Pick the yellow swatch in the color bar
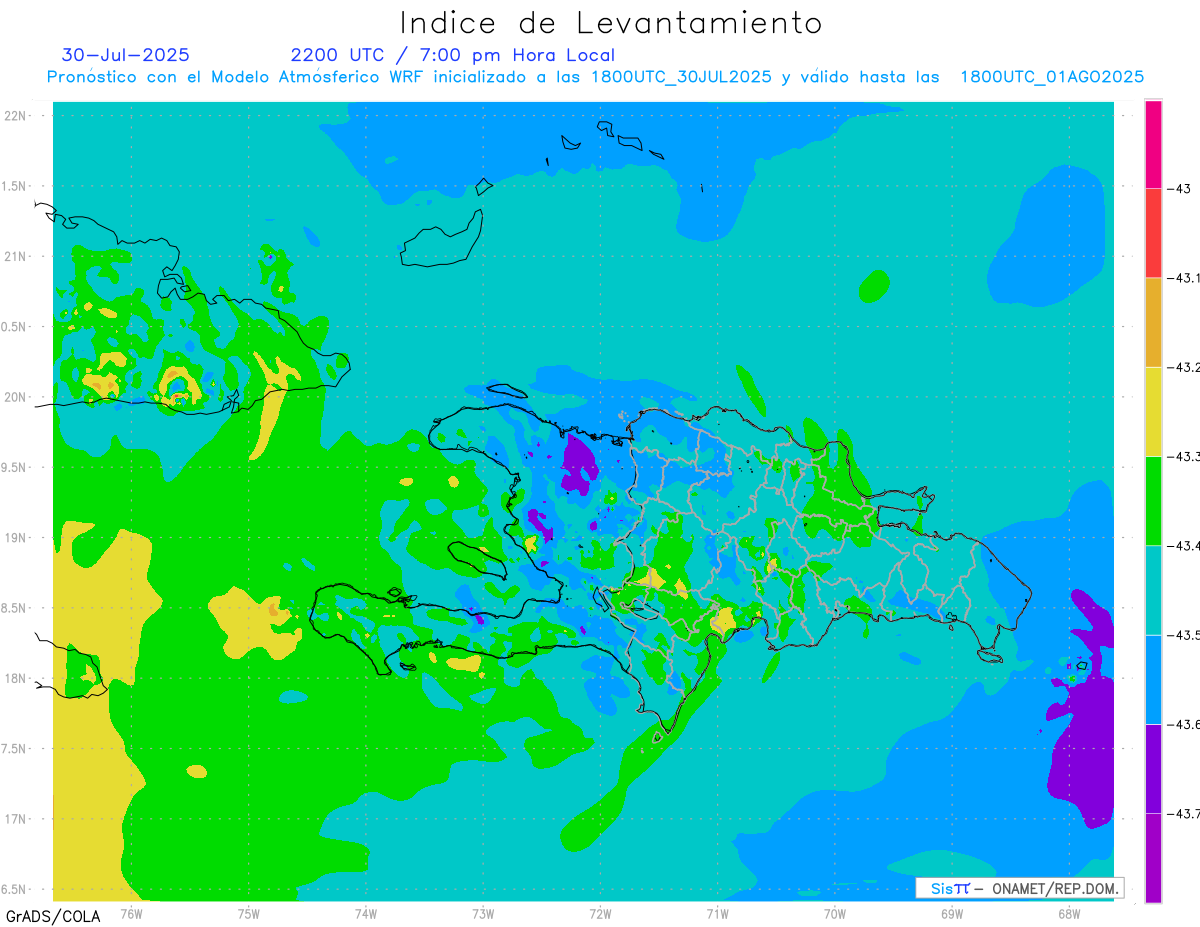The width and height of the screenshot is (1200, 927). 1153,411
